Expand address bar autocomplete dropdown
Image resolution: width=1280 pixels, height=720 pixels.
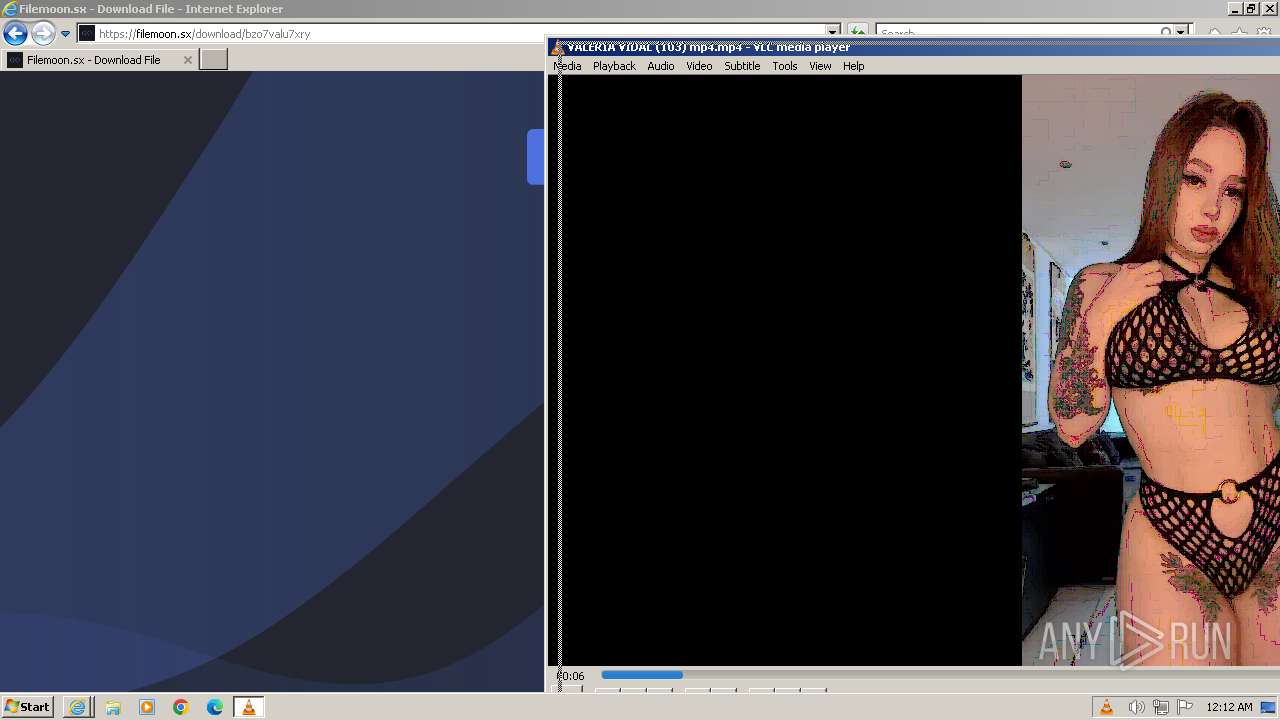[x=832, y=33]
